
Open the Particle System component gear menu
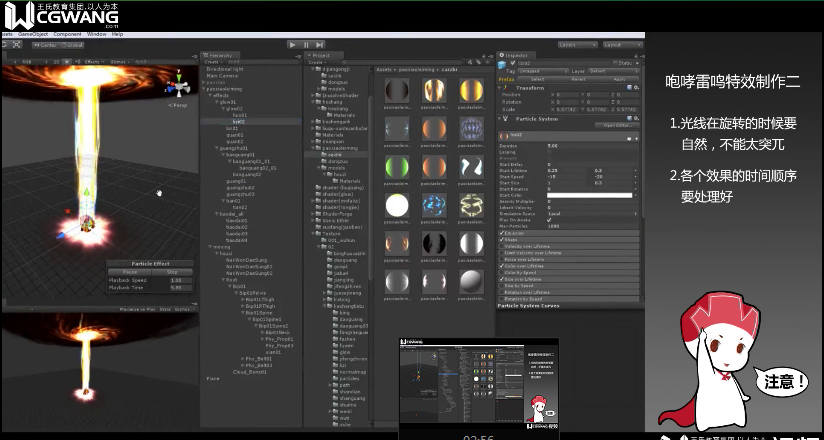(636, 119)
